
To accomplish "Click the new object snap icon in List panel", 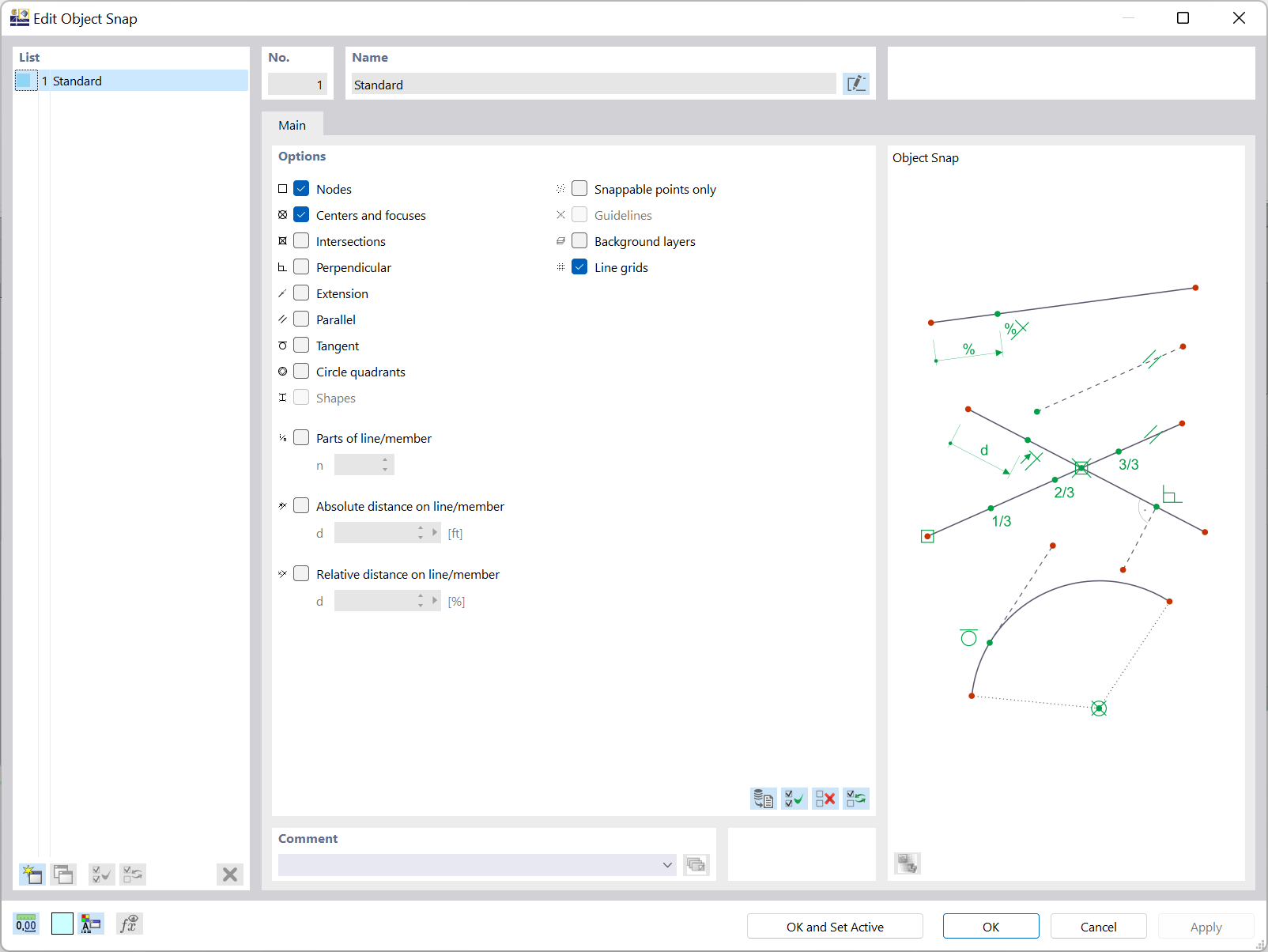I will 32,874.
